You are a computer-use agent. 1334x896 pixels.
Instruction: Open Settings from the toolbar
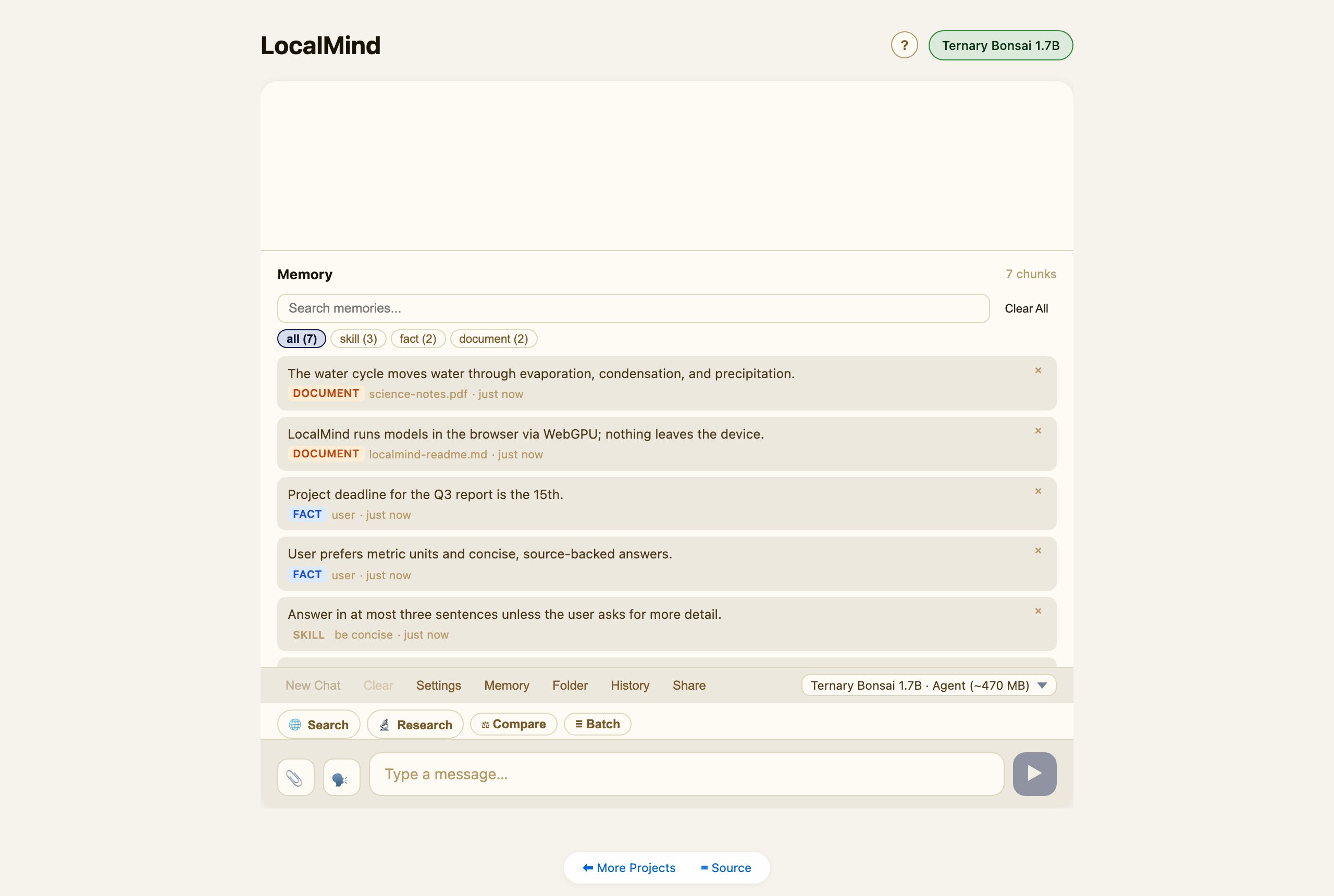(438, 685)
